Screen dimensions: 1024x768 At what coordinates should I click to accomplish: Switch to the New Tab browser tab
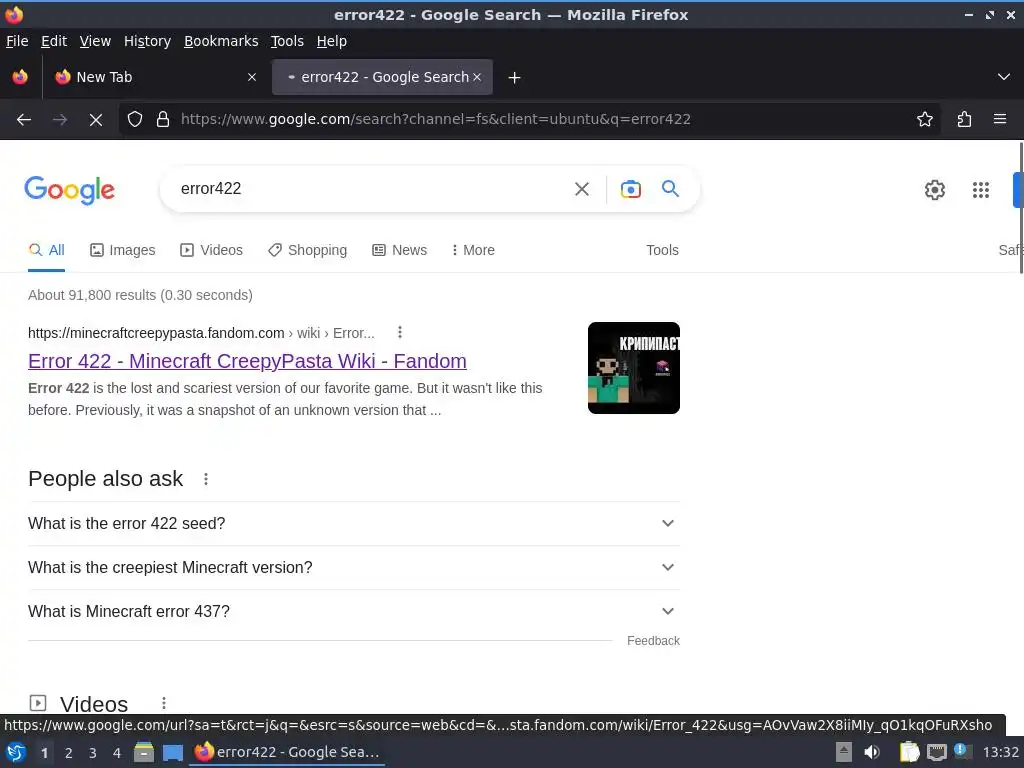click(153, 77)
